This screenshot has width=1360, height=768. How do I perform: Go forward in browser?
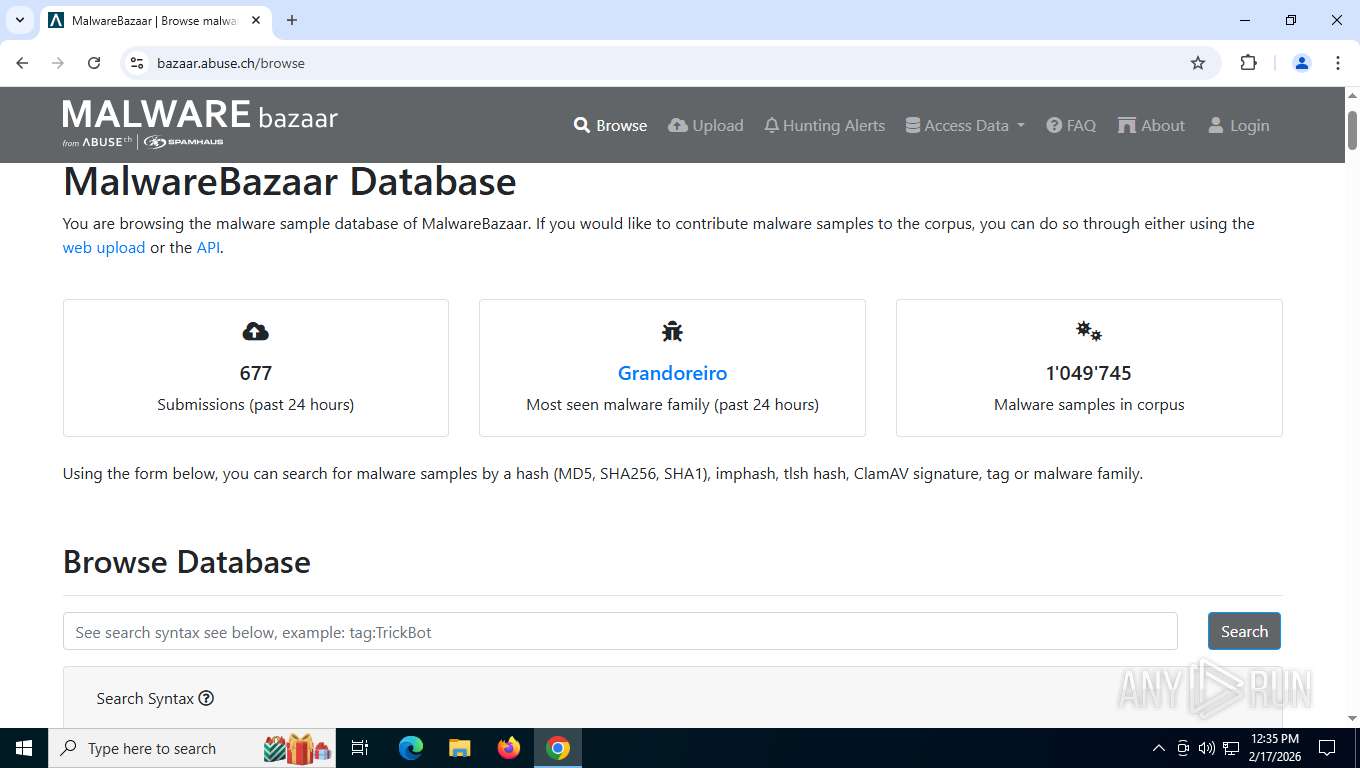point(58,63)
